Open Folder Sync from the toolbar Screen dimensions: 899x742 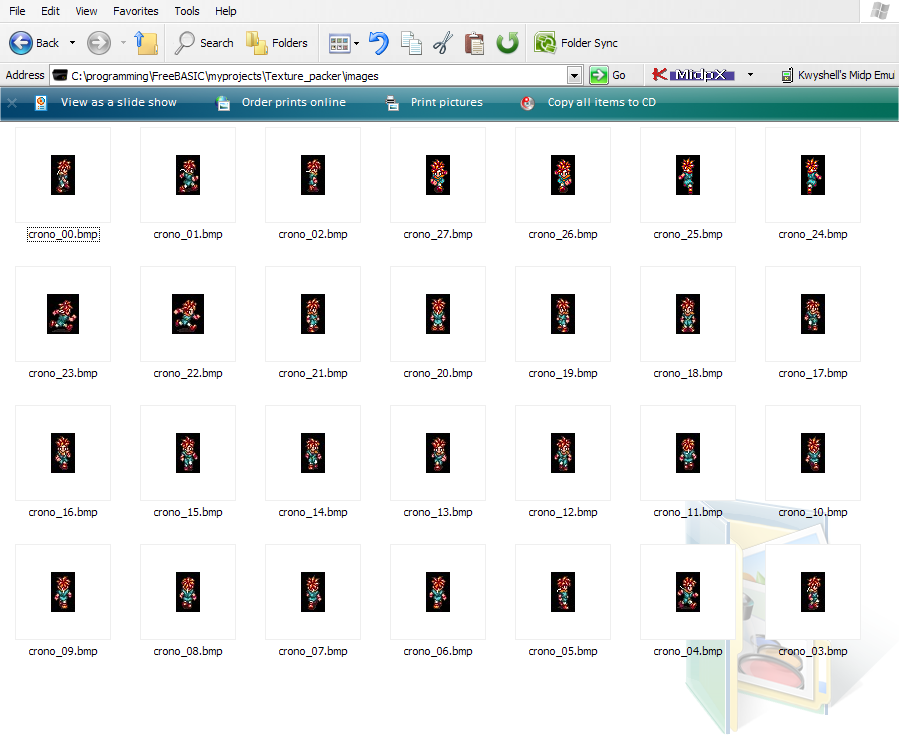point(576,43)
